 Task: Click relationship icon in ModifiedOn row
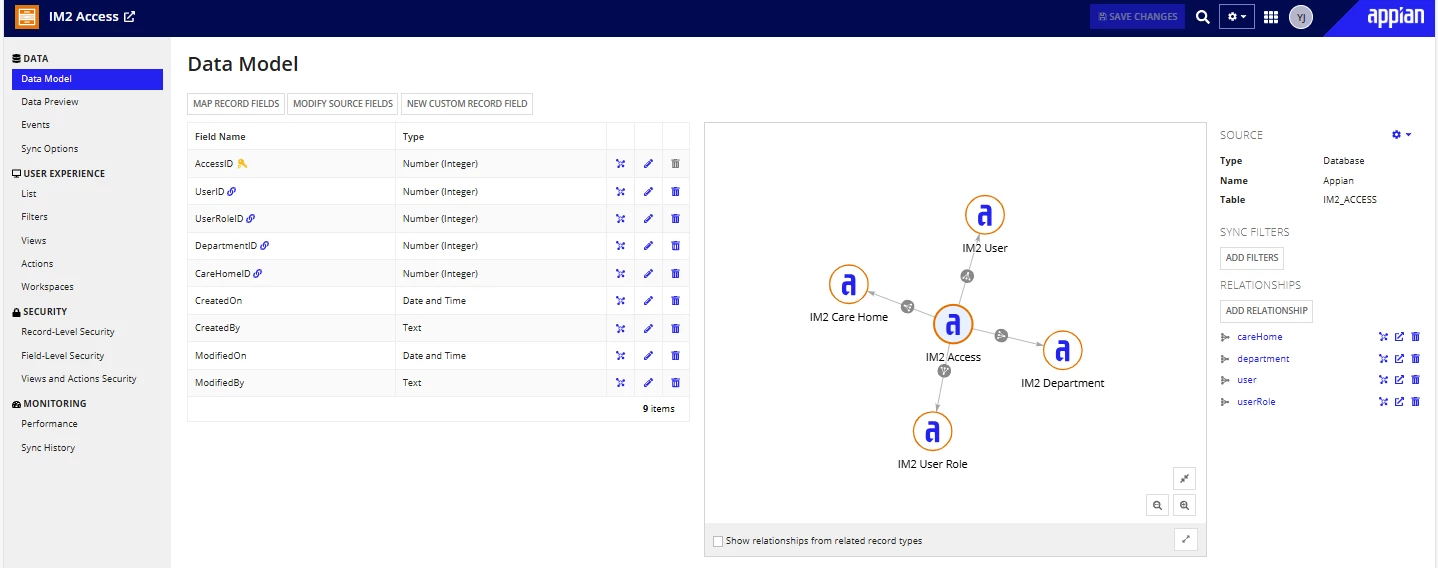(x=621, y=355)
